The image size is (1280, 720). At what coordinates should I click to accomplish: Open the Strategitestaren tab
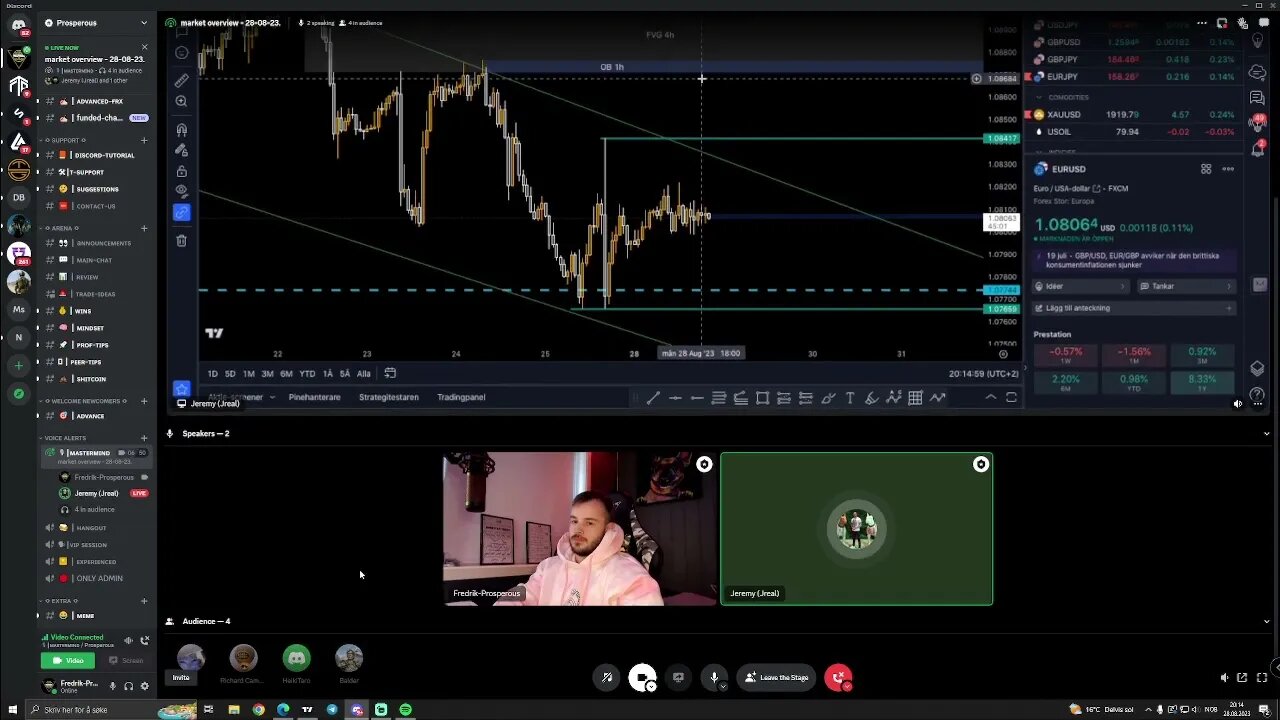389,397
